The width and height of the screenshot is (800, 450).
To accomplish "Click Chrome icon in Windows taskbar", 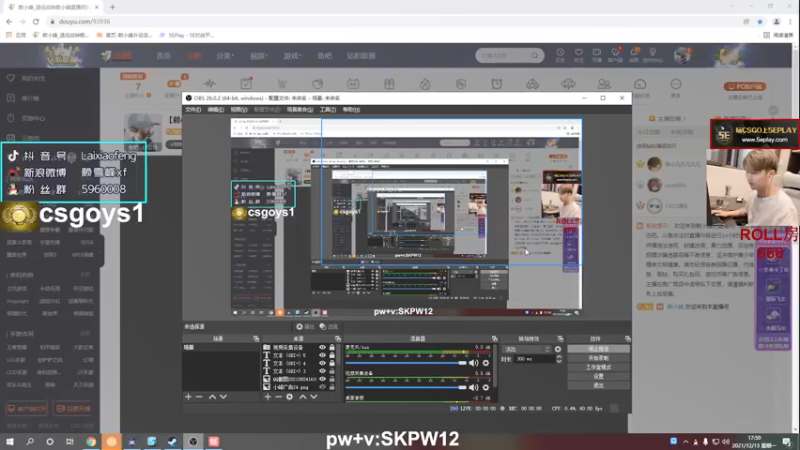I will [x=91, y=441].
